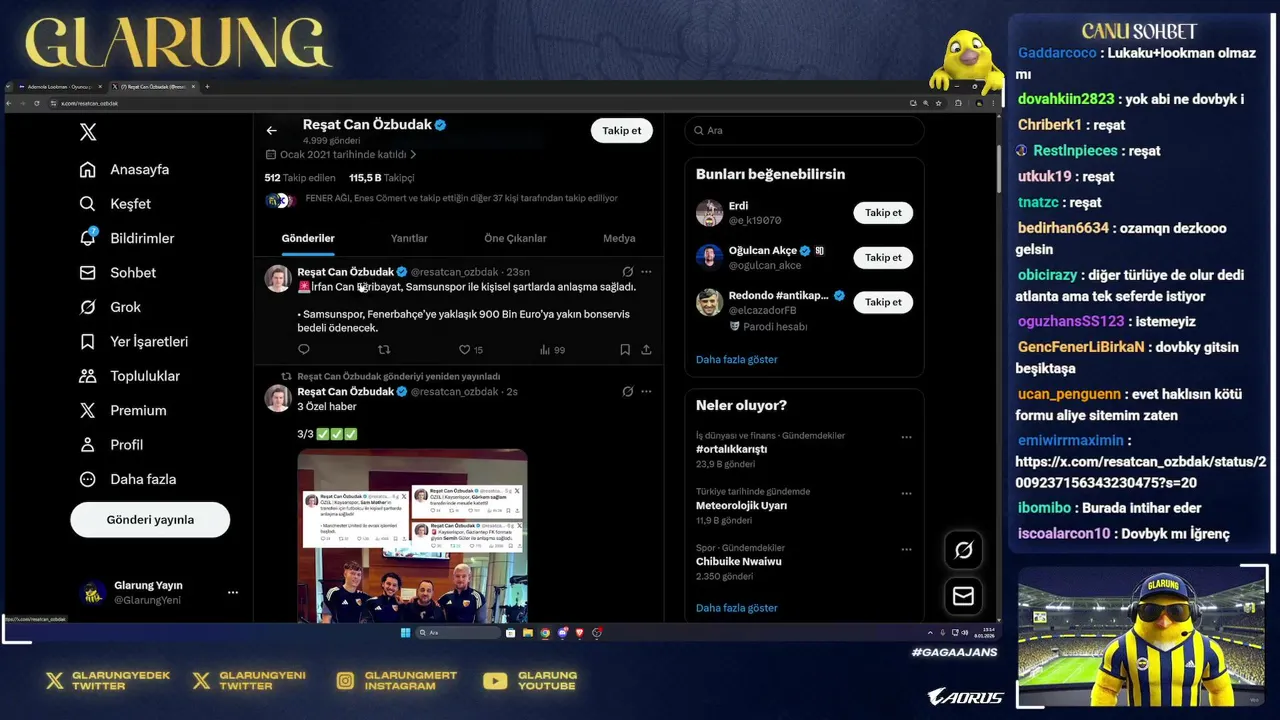Bookmark page with star icon in address bar
Screen dimensions: 1280x720
tap(938, 103)
